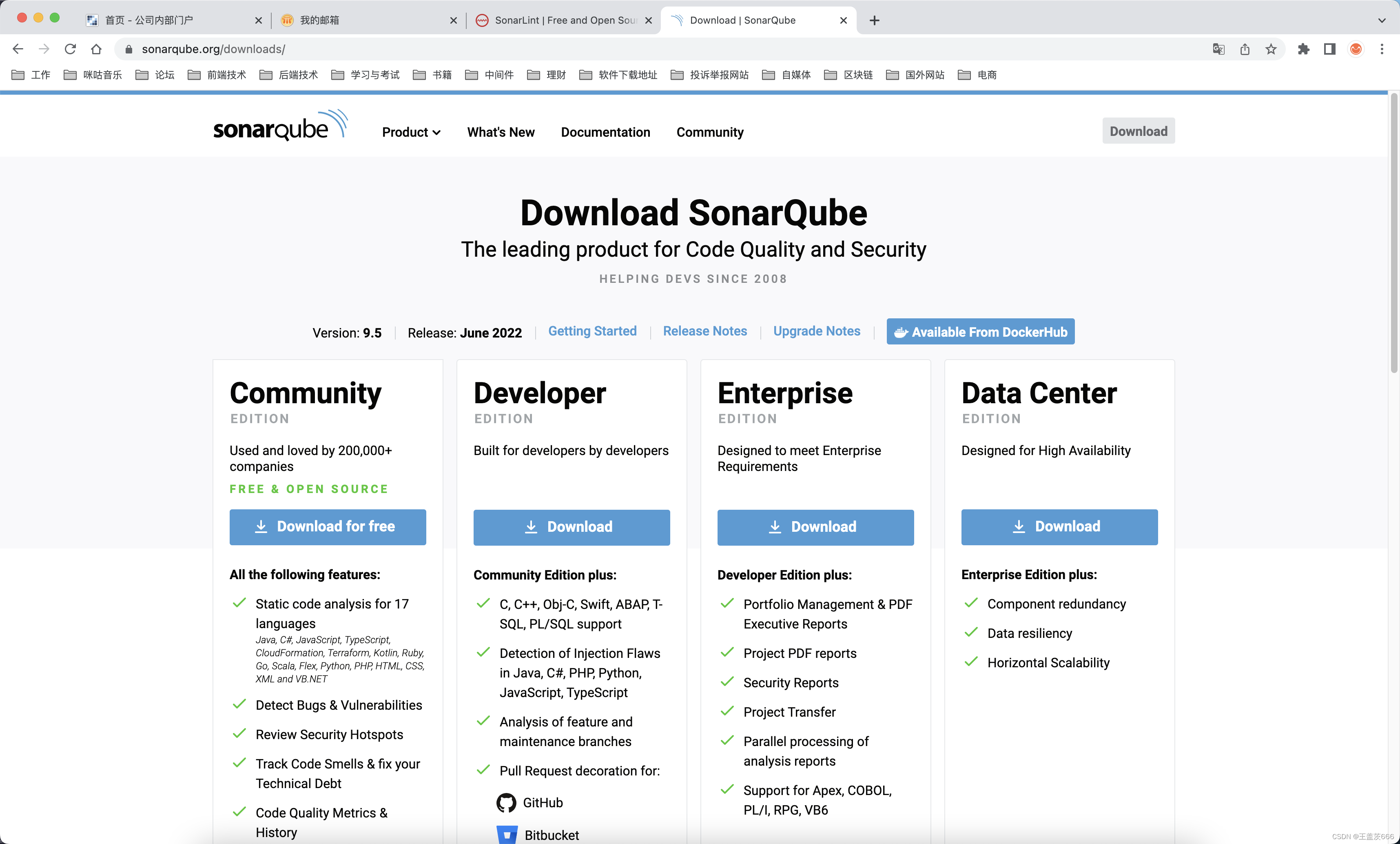Click the browser forward arrow
Image resolution: width=1400 pixels, height=844 pixels.
pos(44,49)
